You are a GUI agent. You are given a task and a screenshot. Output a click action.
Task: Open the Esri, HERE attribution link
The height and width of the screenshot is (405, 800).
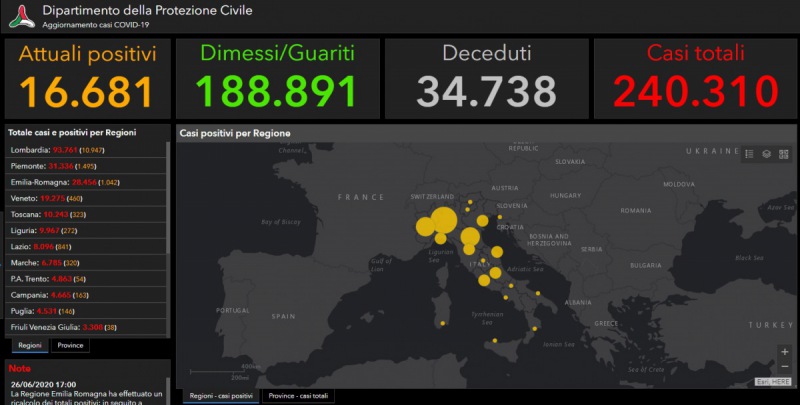pyautogui.click(x=773, y=381)
